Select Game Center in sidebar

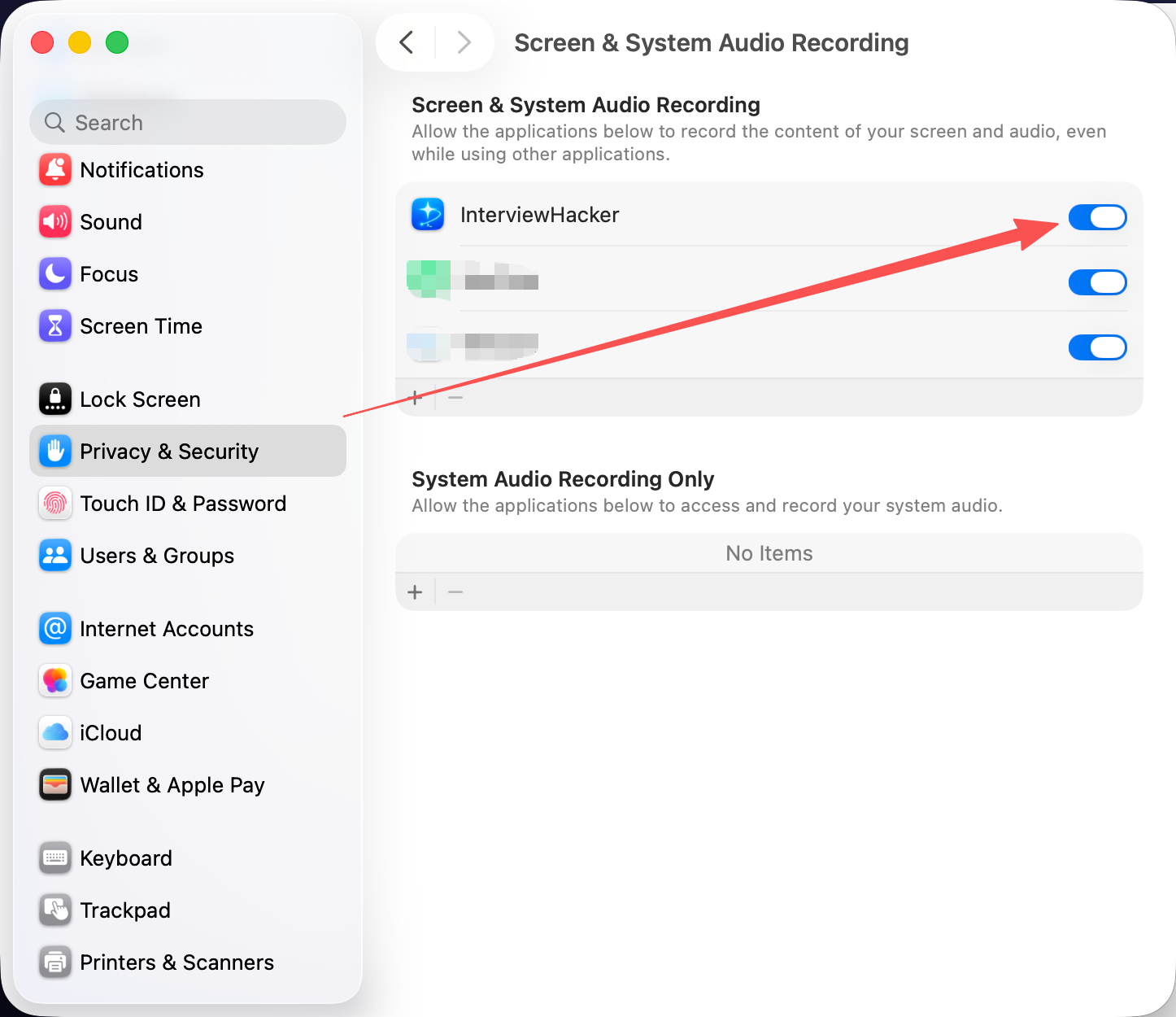[x=188, y=681]
